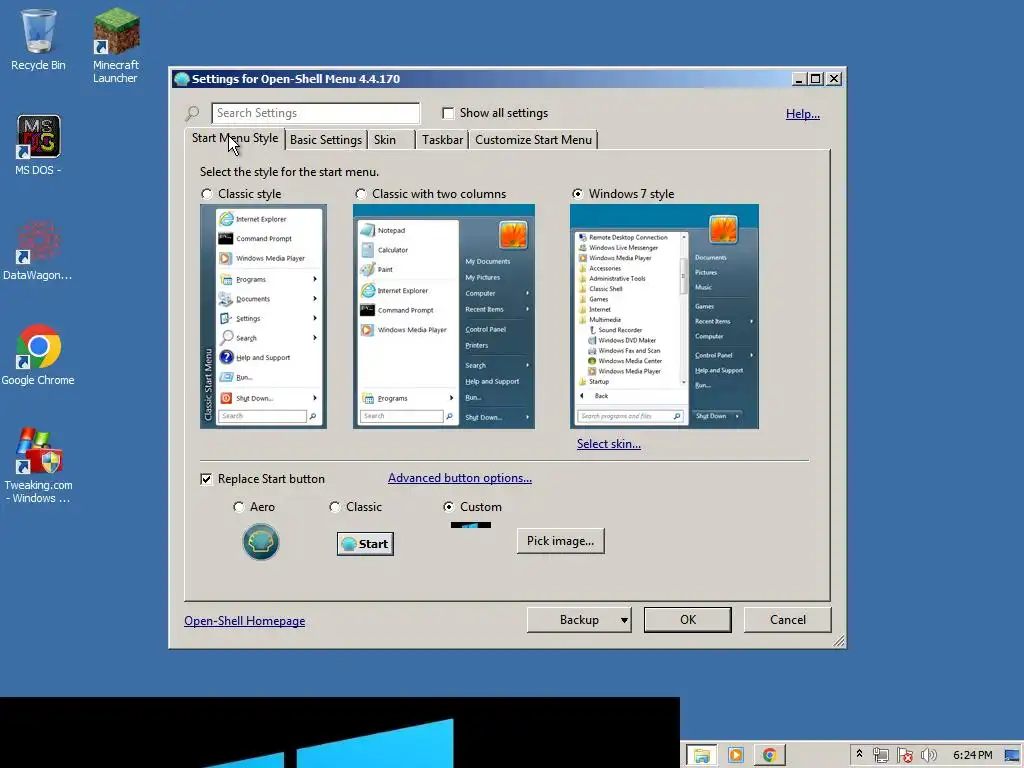Open the Backup dropdown arrow
The image size is (1024, 768).
(x=624, y=620)
